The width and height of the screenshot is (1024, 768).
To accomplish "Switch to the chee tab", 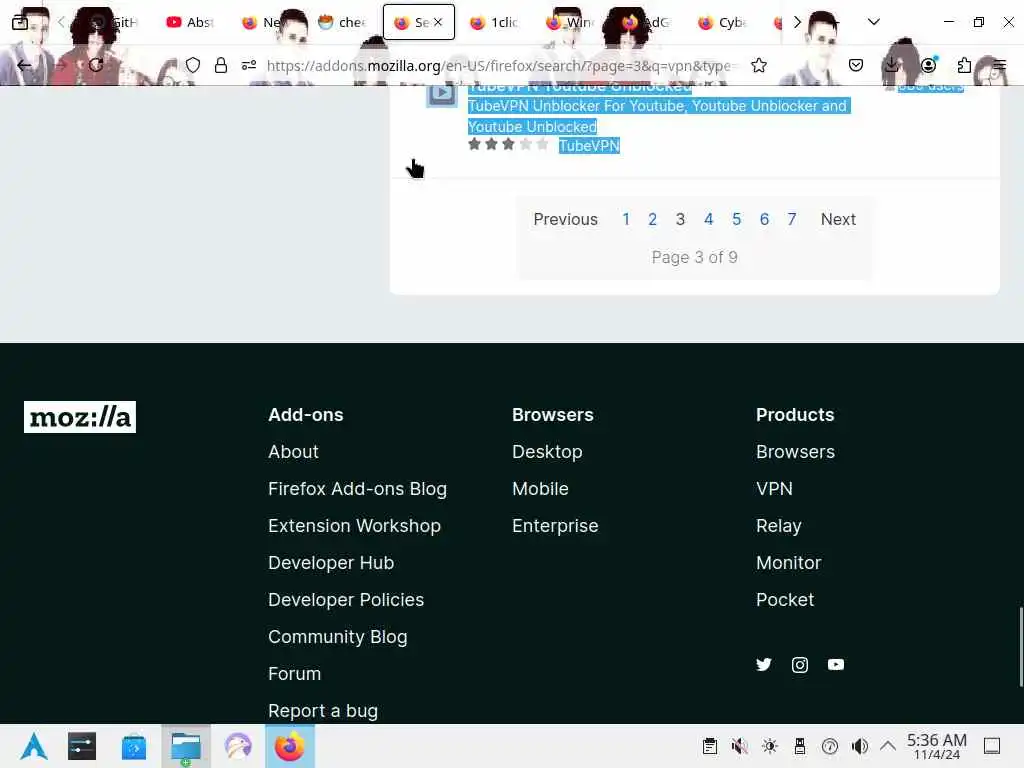I will (x=342, y=22).
